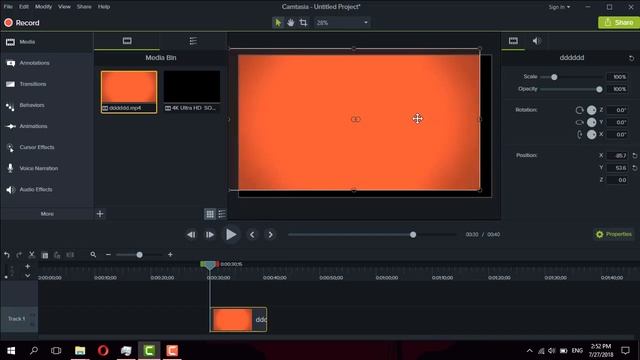Viewport: 640px width, 360px height.
Task: Select the Crop tool
Action: click(303, 22)
